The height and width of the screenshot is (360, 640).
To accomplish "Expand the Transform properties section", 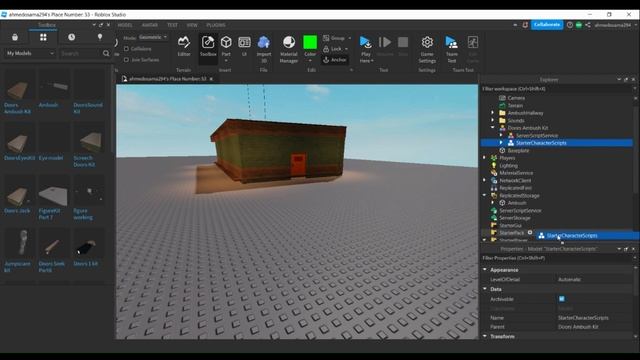I will 485,336.
